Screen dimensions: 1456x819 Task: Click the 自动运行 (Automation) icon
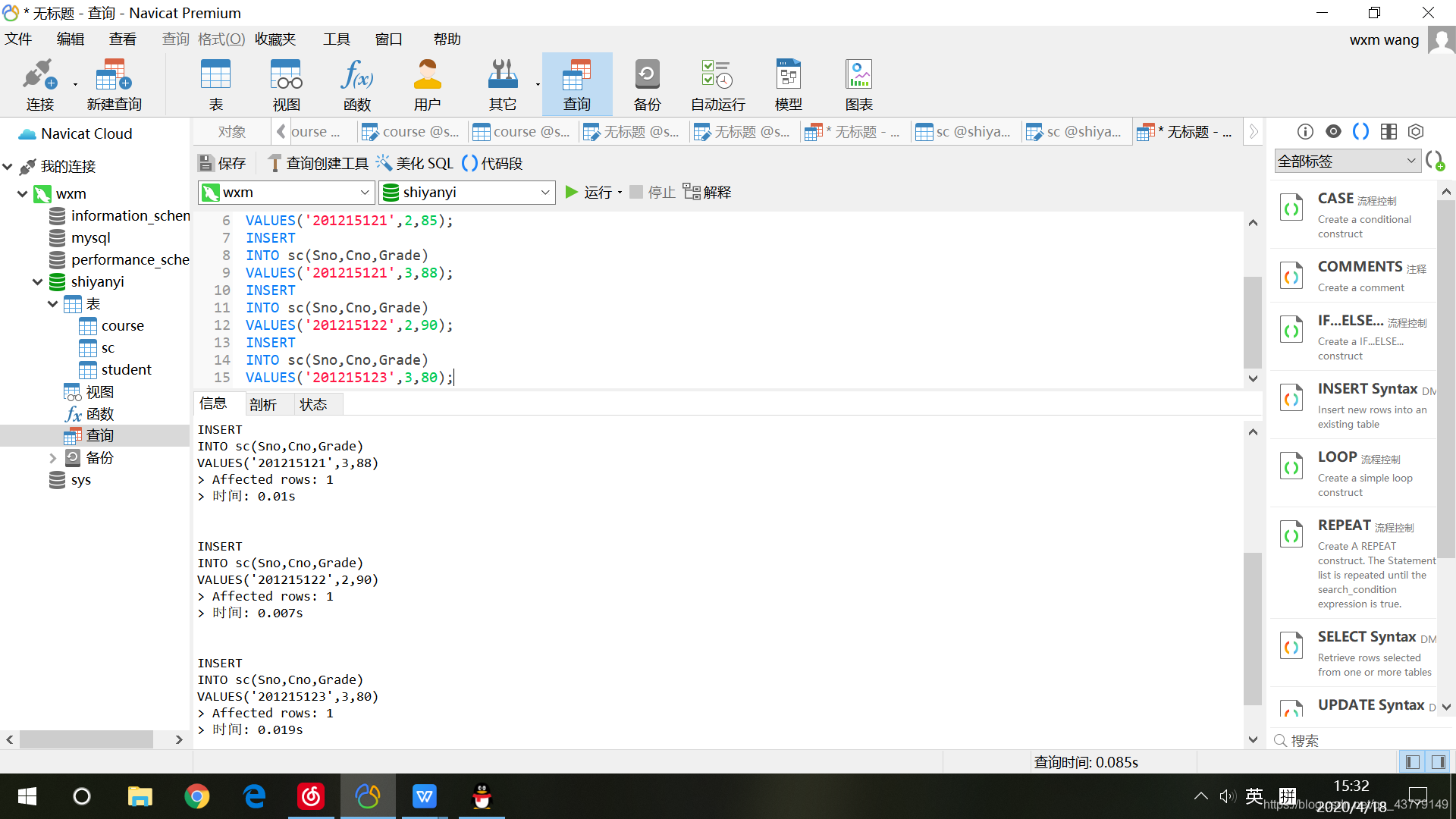(x=715, y=83)
